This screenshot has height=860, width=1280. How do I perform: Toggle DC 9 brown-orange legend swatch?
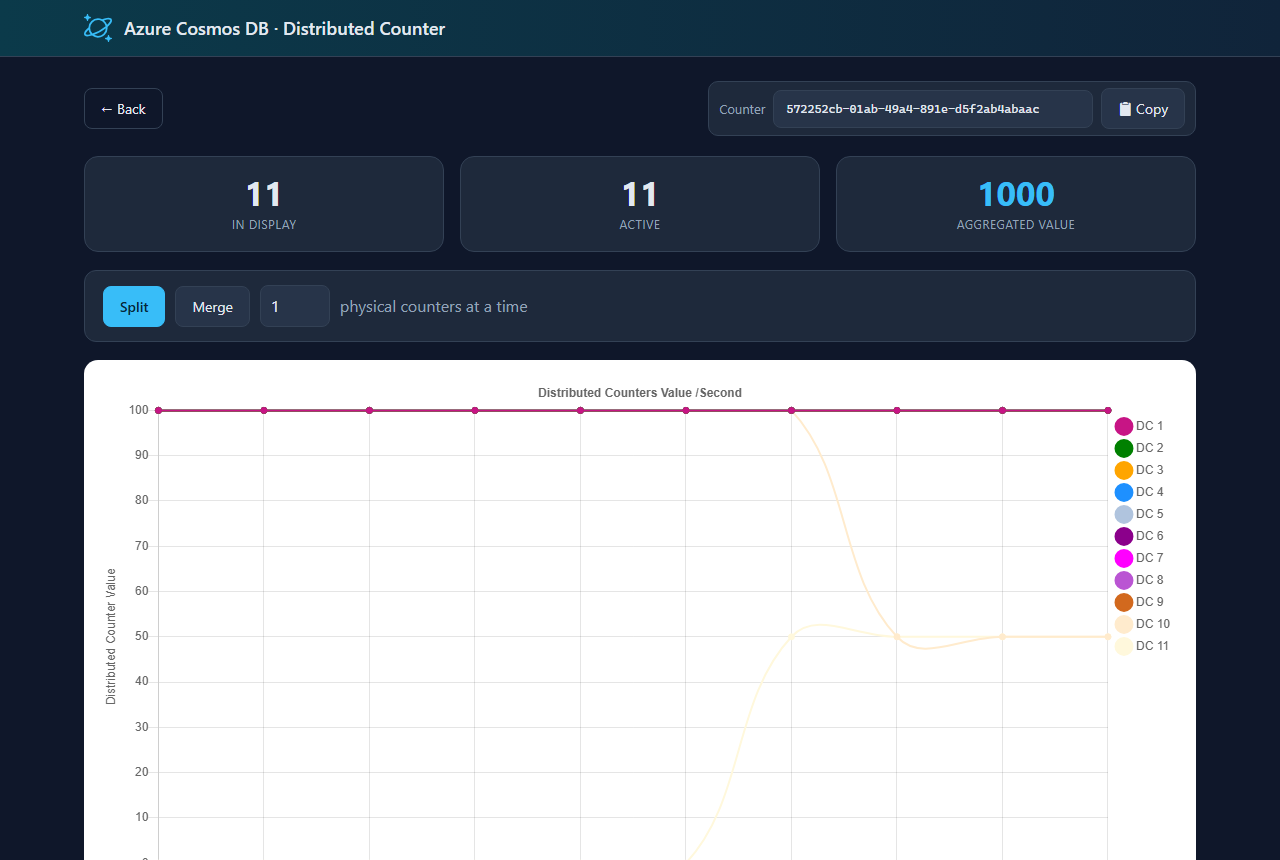1124,602
